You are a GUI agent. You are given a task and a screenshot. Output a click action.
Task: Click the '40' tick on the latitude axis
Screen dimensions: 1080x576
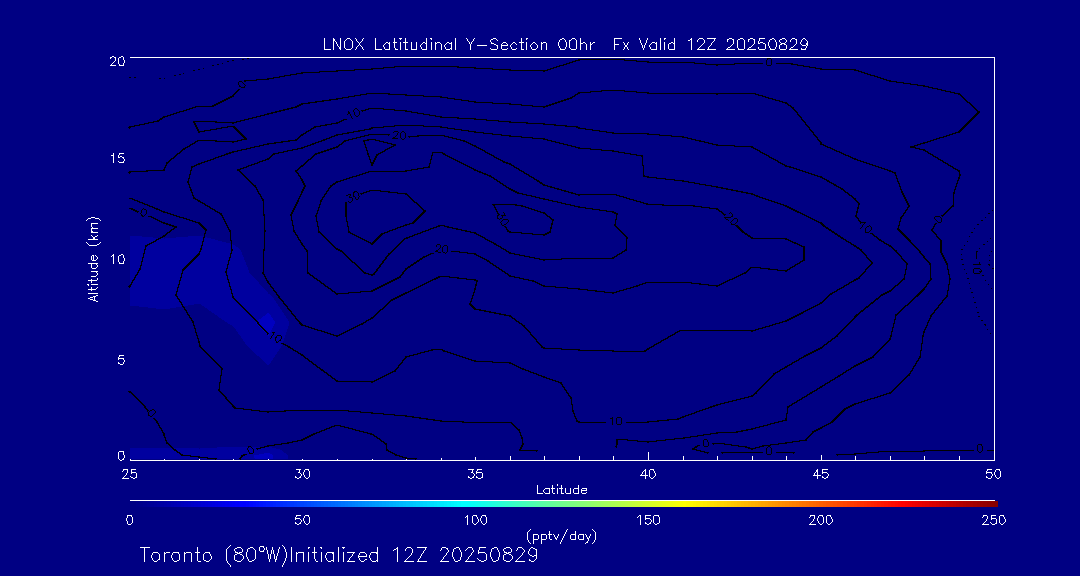click(648, 473)
